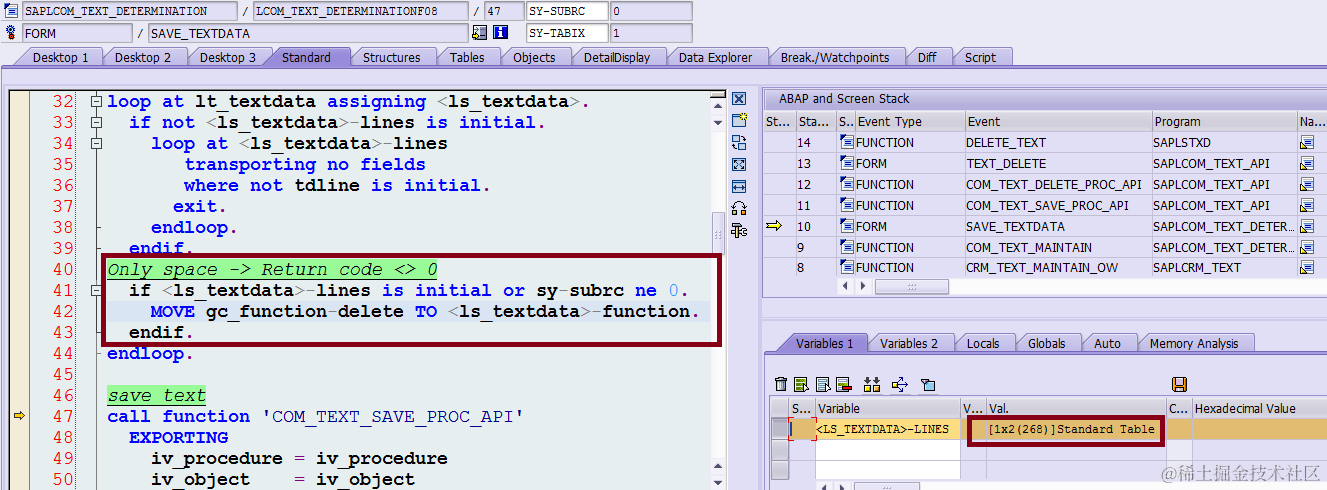Image resolution: width=1327 pixels, height=490 pixels.
Task: Click the yellow blocks arrows icon
Action: (x=872, y=384)
